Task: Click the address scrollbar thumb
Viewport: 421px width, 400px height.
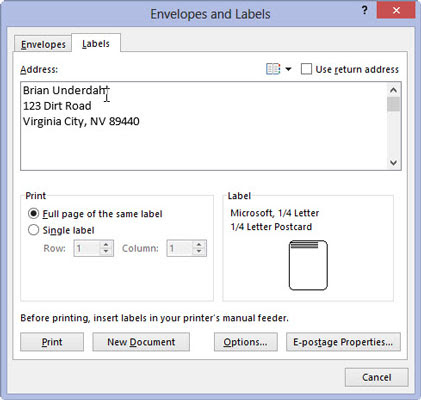Action: coord(393,104)
